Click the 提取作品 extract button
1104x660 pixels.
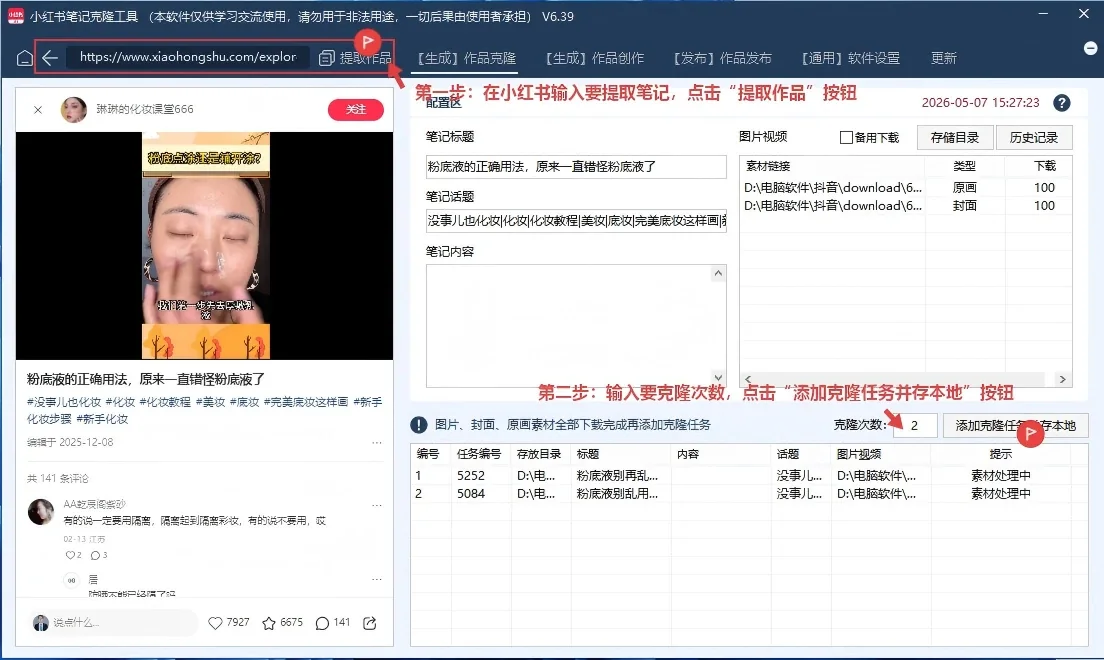[355, 58]
